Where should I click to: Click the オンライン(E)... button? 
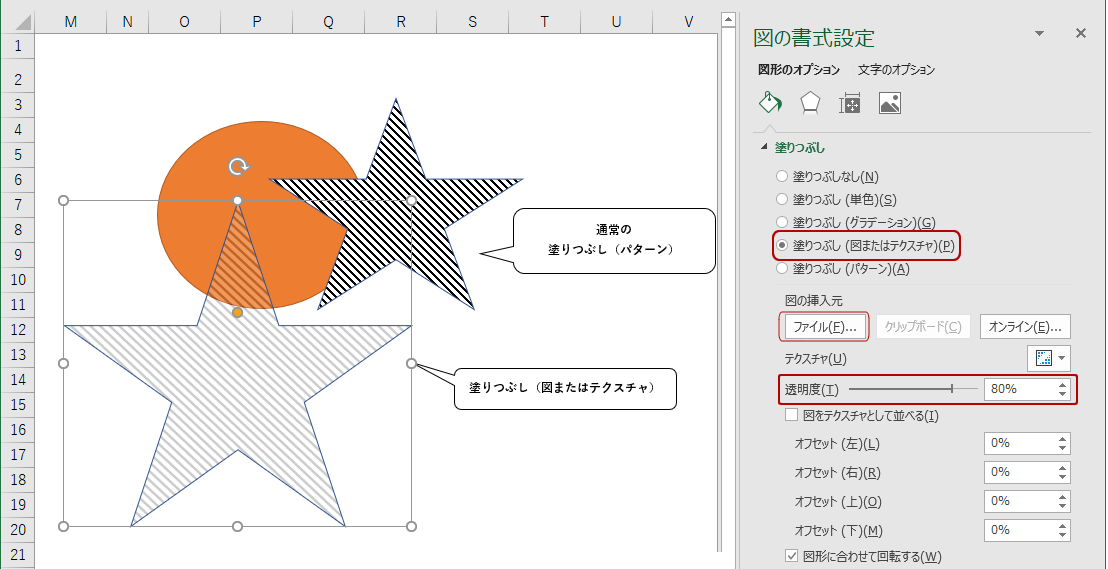pos(1025,327)
